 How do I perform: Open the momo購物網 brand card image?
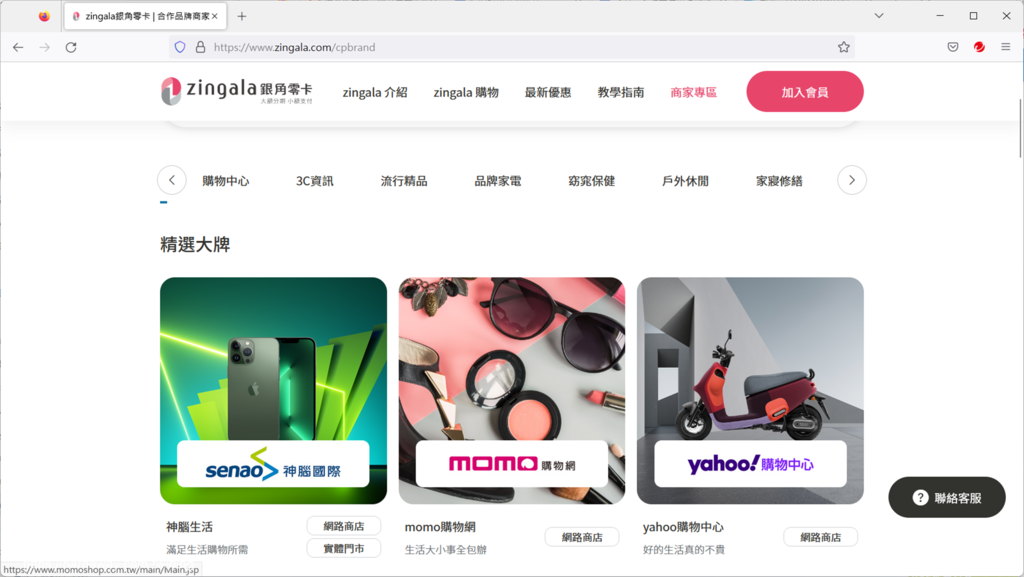pyautogui.click(x=512, y=390)
